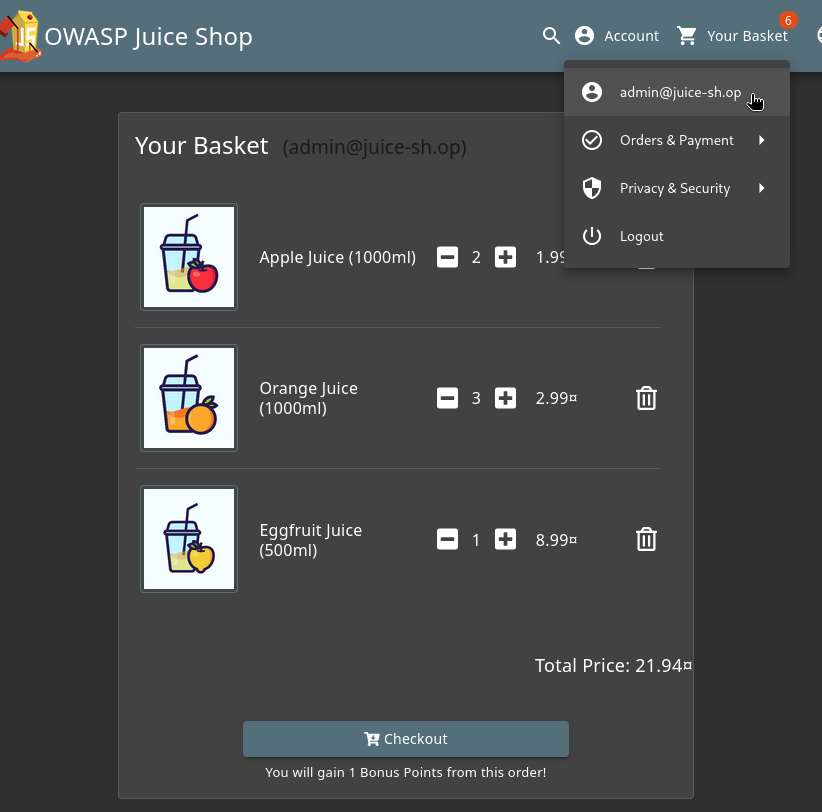Decrease Eggfruit Juice quantity with minus
This screenshot has width=822, height=812.
coord(447,539)
